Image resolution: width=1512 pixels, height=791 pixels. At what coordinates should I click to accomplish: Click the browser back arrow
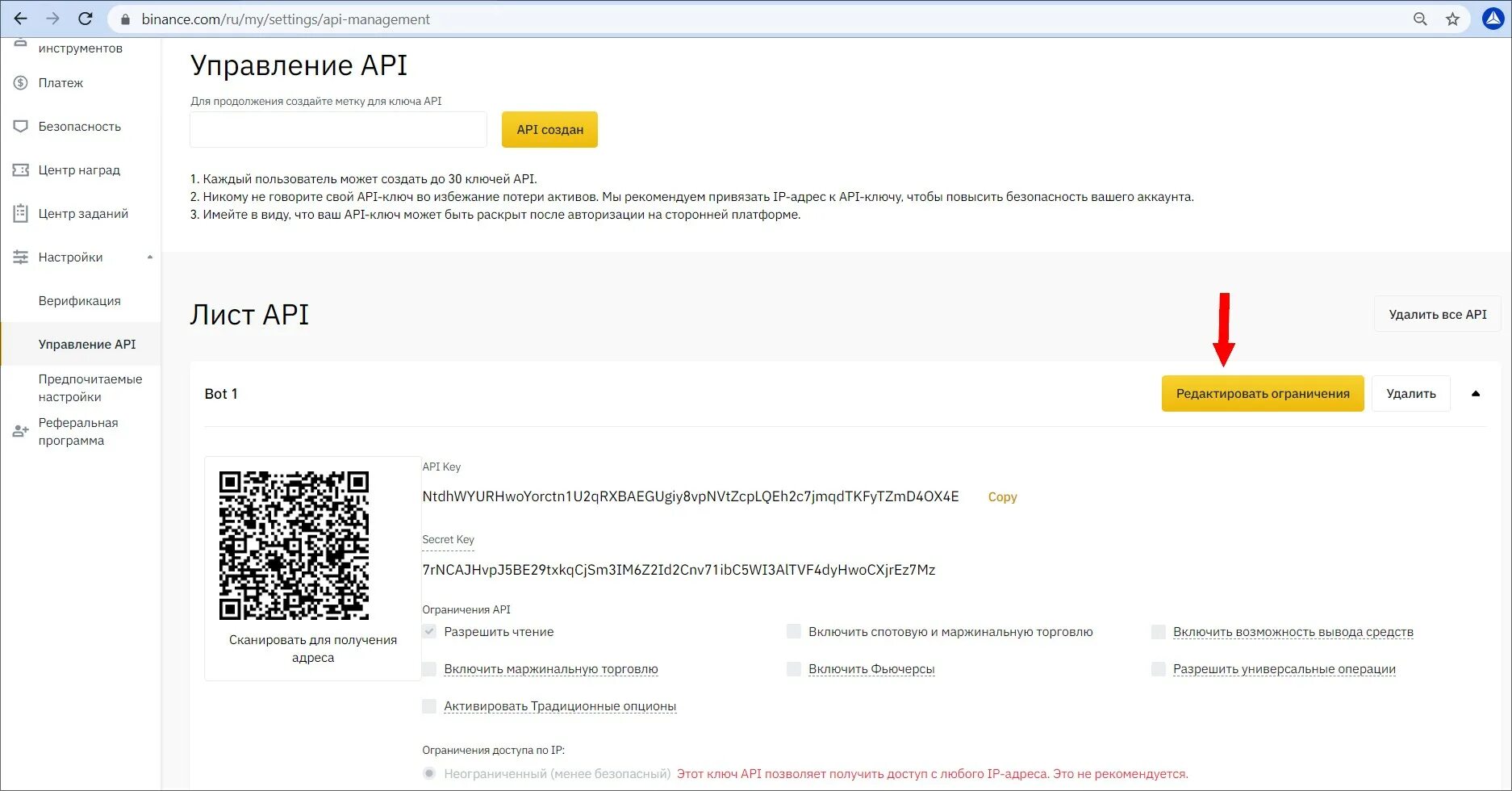tap(21, 19)
